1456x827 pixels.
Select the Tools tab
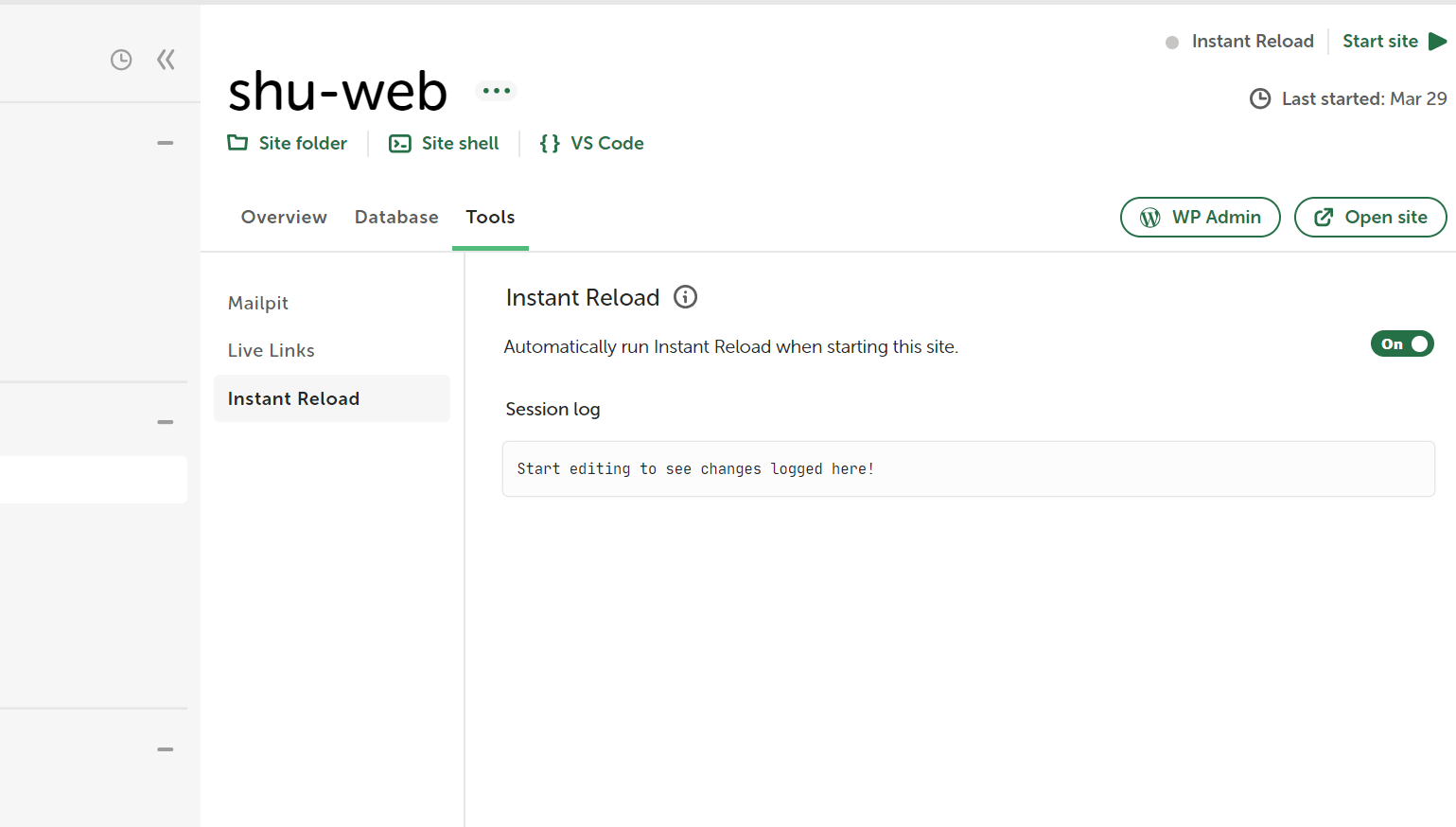click(x=490, y=217)
